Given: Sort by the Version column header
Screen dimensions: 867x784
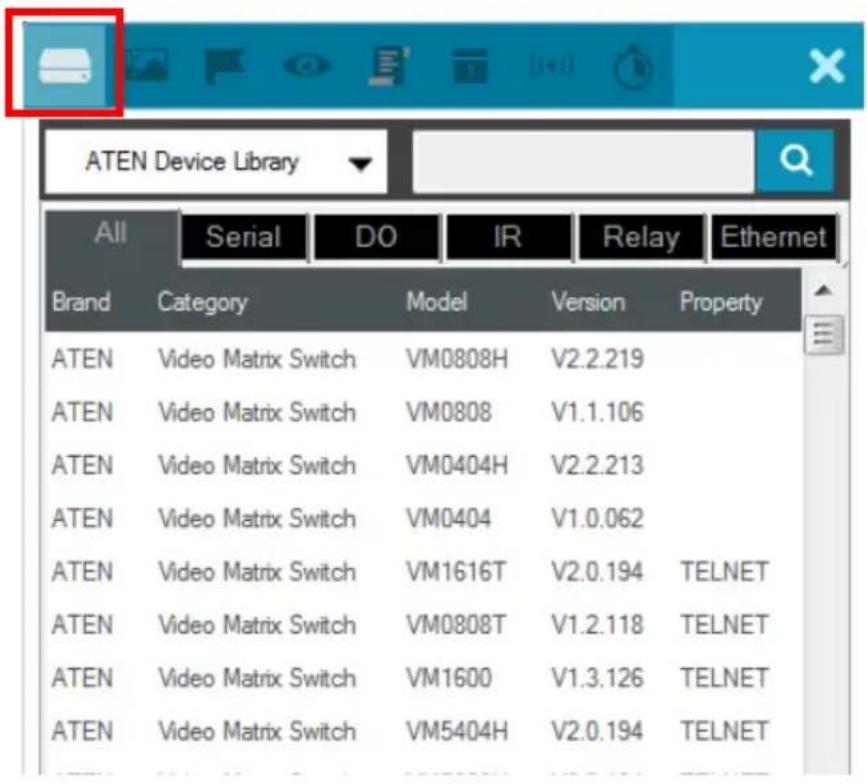Looking at the screenshot, I should point(588,302).
